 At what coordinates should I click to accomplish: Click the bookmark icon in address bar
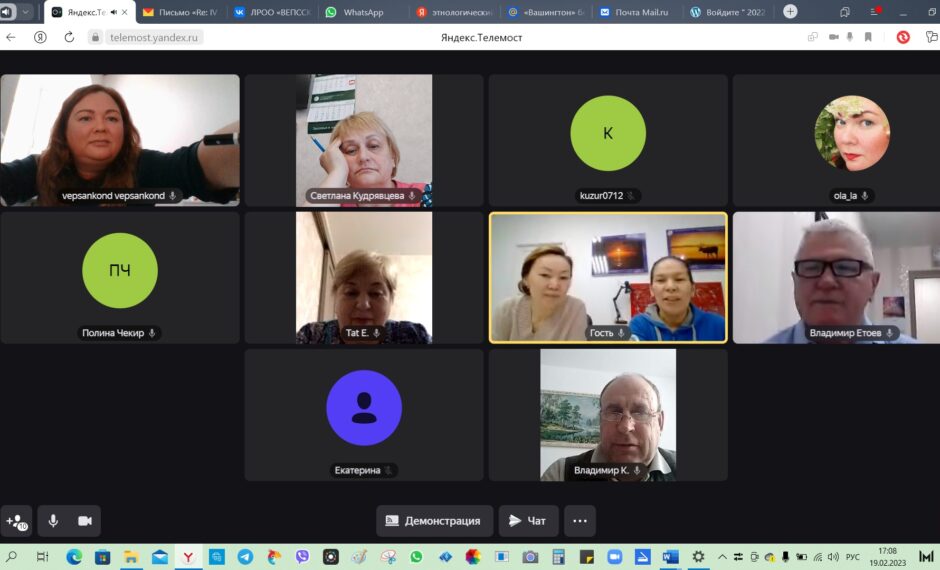click(x=868, y=37)
